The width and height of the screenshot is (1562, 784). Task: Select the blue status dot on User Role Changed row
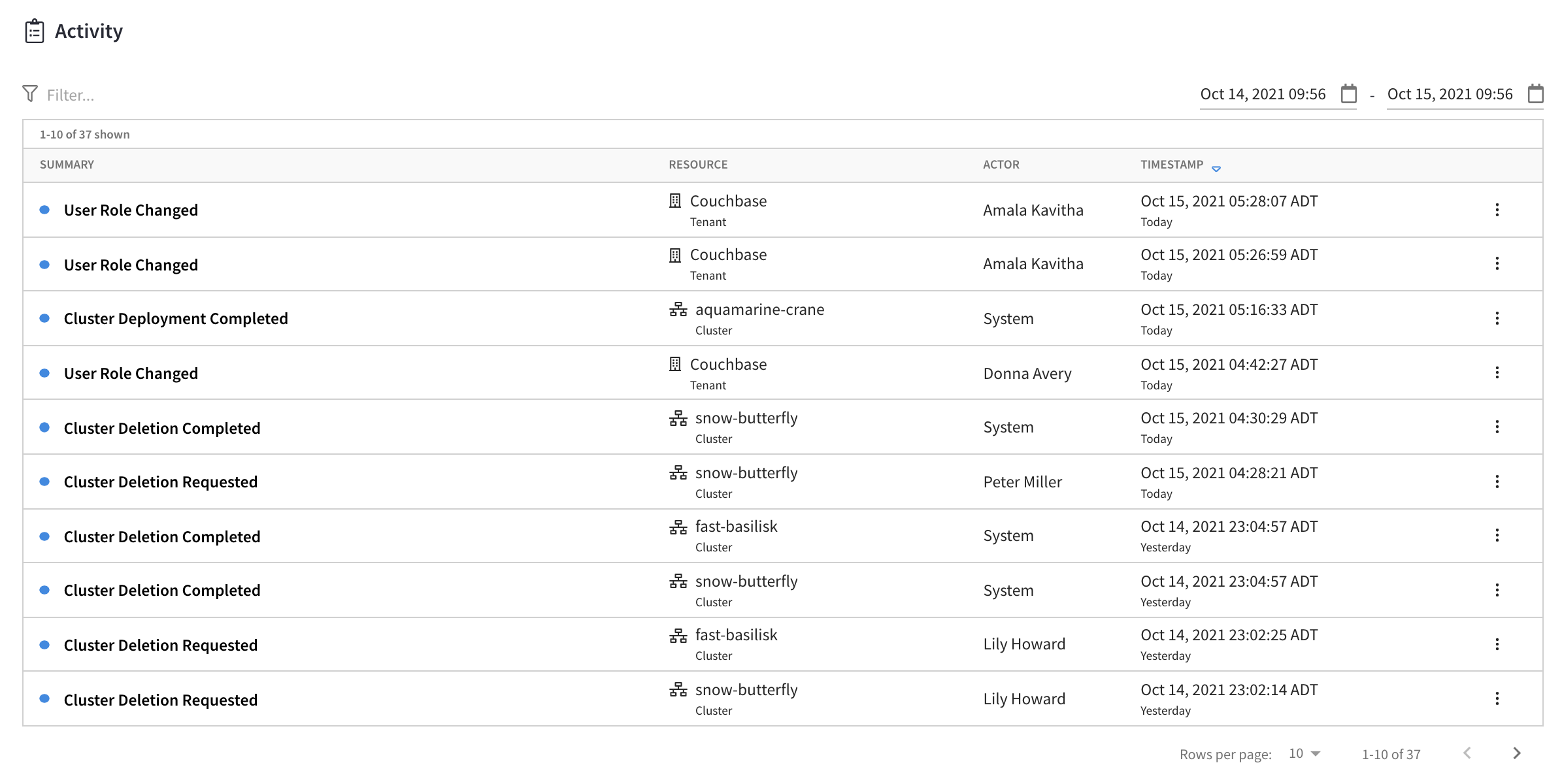tap(44, 210)
